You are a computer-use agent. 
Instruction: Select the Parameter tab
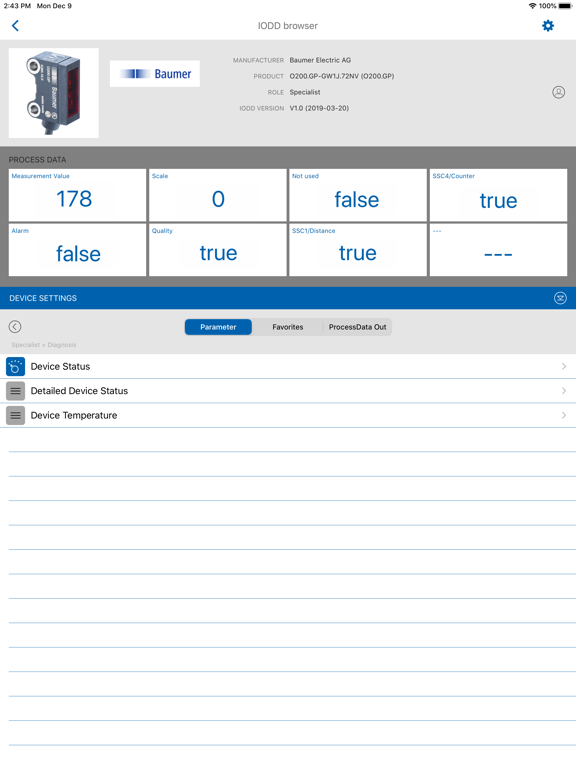[x=218, y=327]
